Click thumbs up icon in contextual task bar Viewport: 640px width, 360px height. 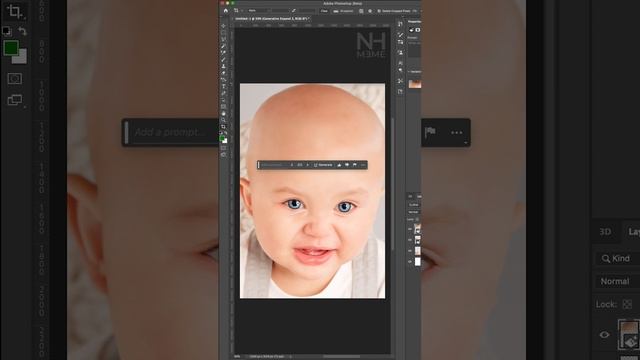pyautogui.click(x=339, y=165)
